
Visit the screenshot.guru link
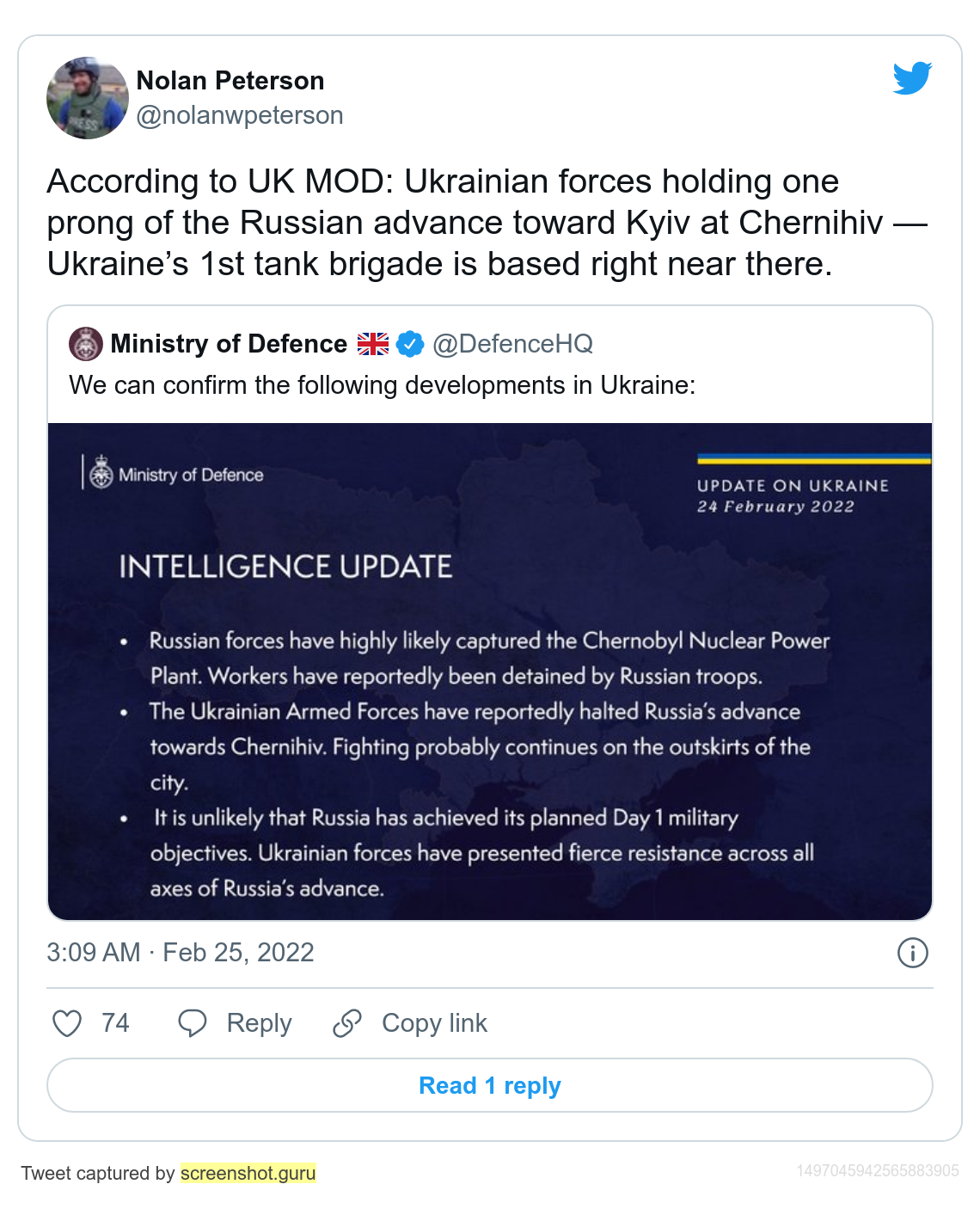click(x=248, y=1173)
